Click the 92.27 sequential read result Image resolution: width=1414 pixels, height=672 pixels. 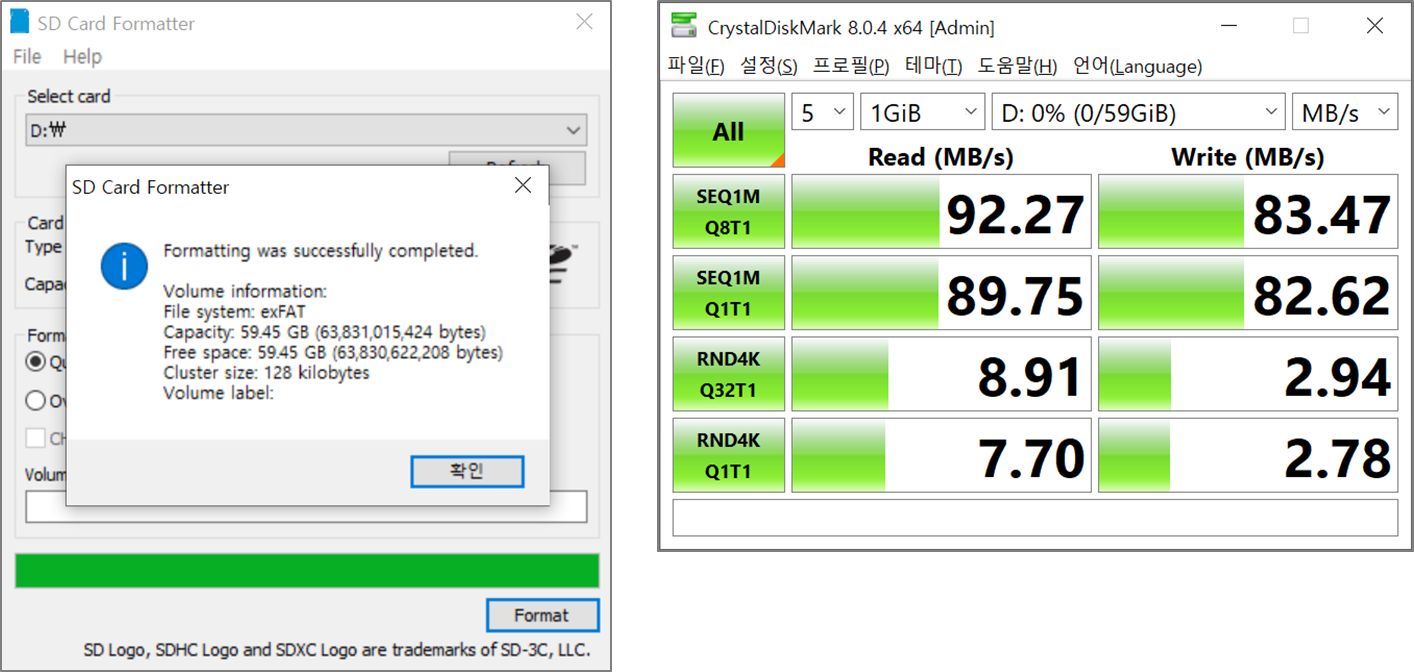941,212
